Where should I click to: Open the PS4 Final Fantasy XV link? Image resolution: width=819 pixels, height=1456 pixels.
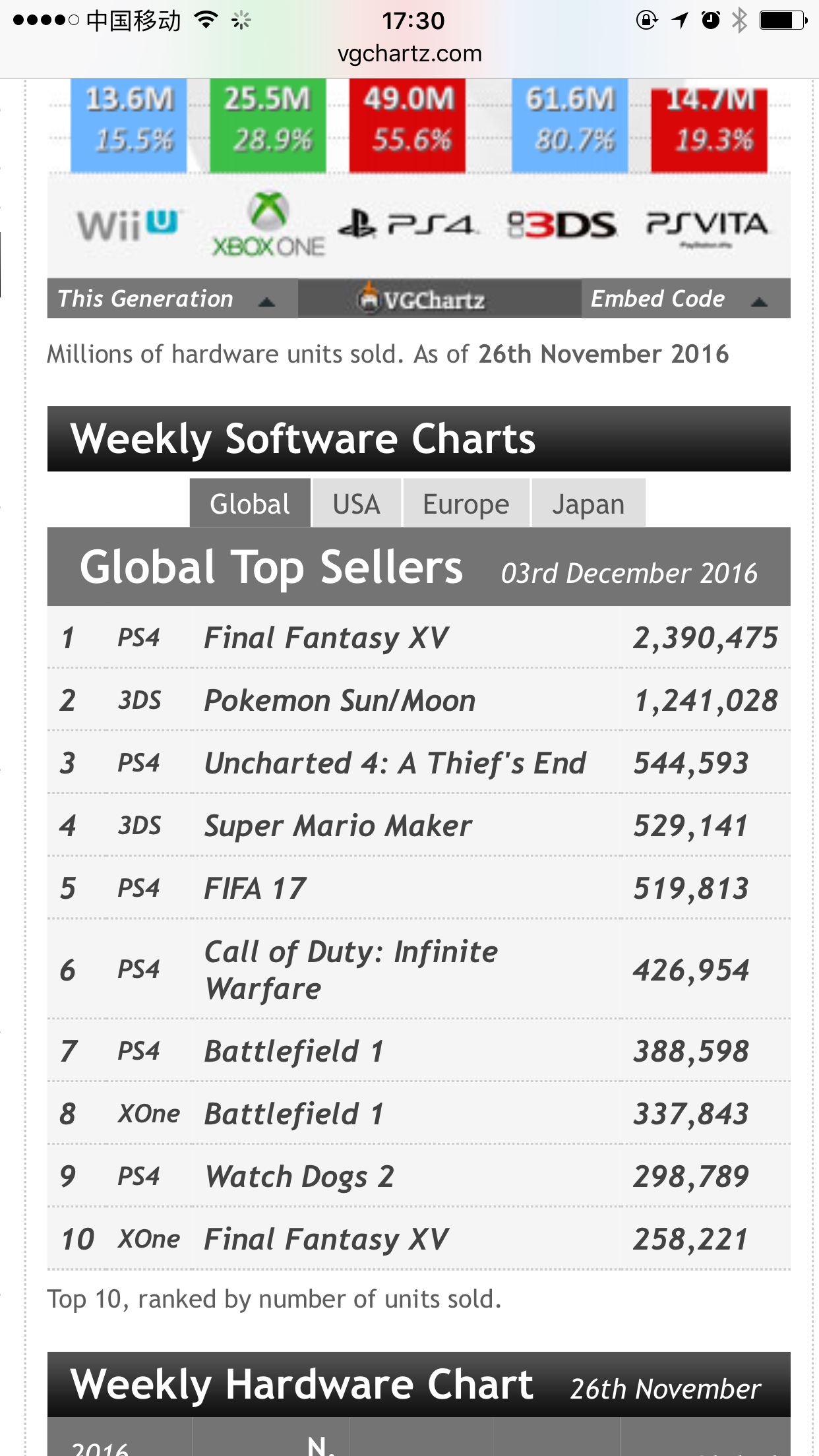pyautogui.click(x=326, y=638)
